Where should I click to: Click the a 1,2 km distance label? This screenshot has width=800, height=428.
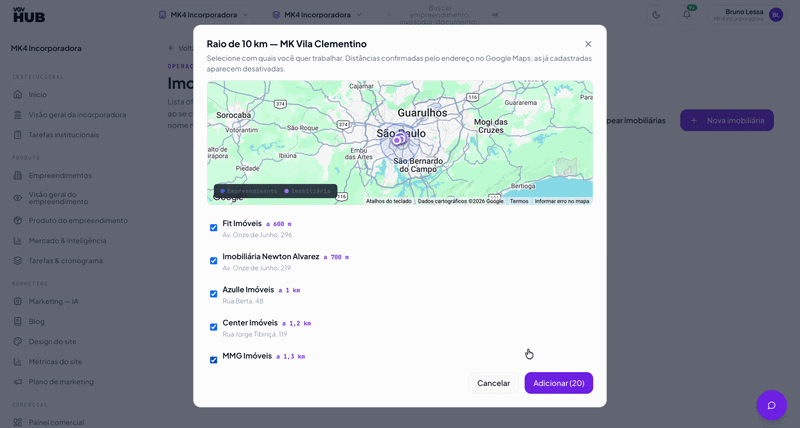pyautogui.click(x=296, y=323)
